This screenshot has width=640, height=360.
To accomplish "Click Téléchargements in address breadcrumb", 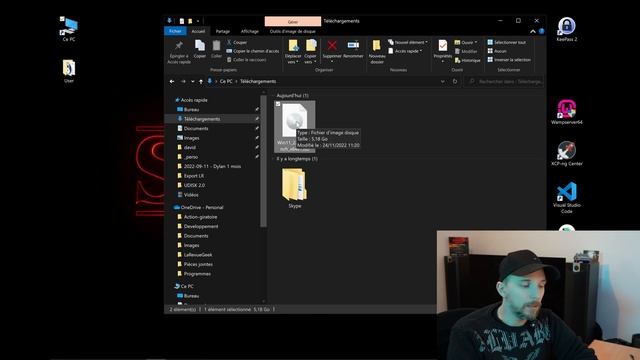I will 258,81.
